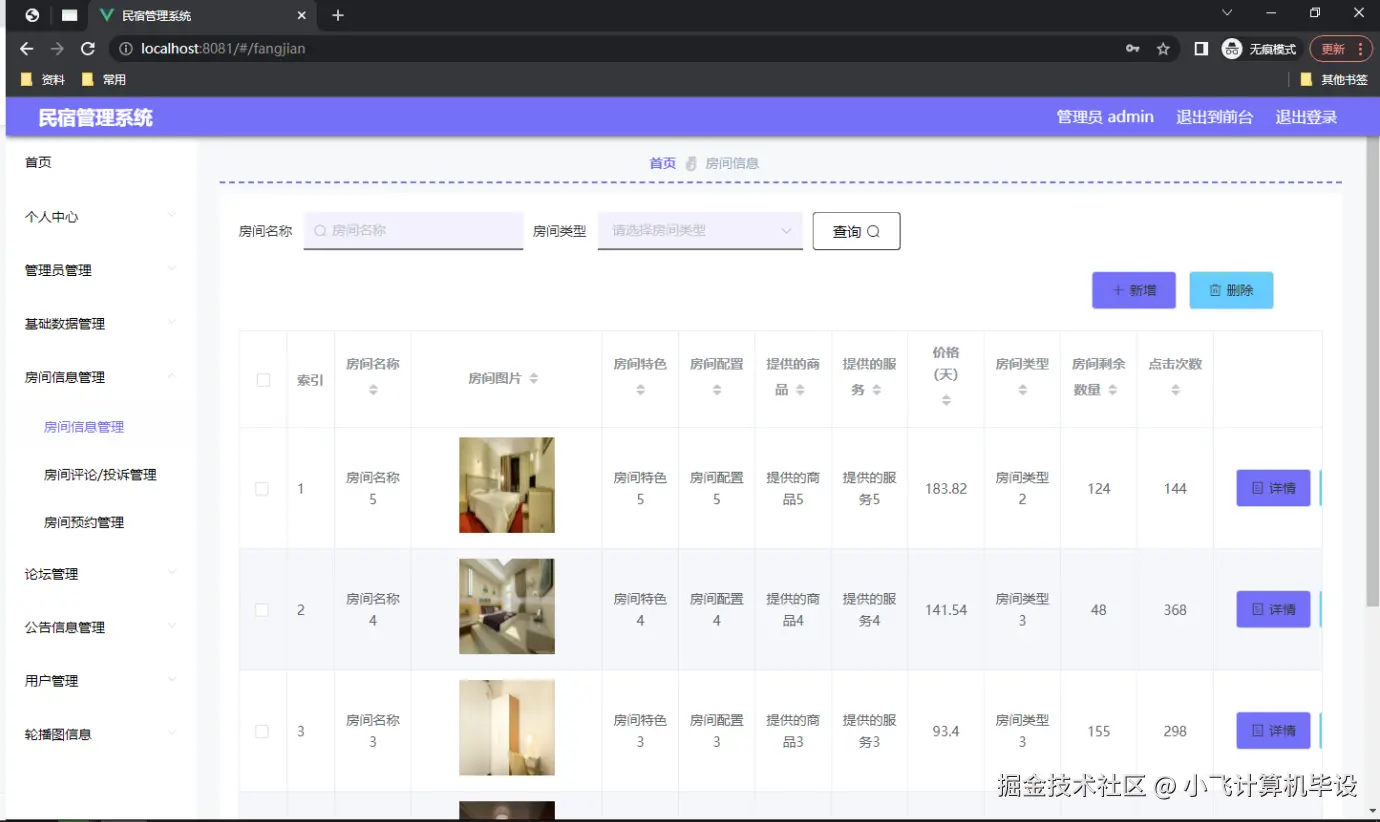The height and width of the screenshot is (822, 1380).
Task: Click the 查询 search button
Action: [856, 231]
